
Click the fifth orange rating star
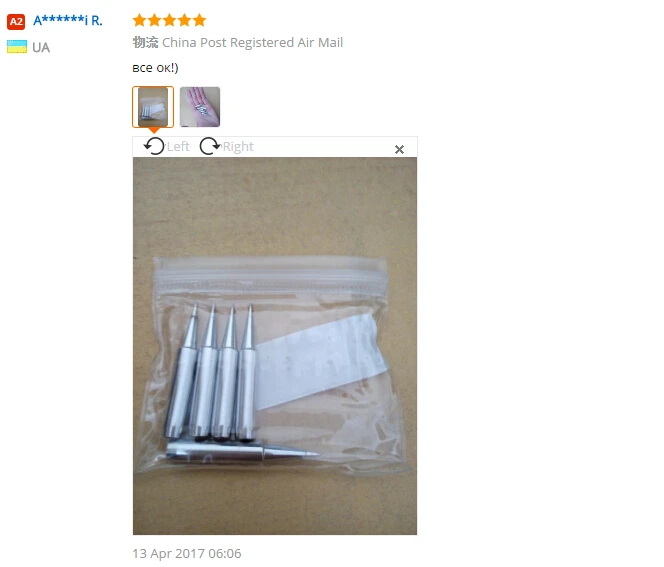click(199, 20)
